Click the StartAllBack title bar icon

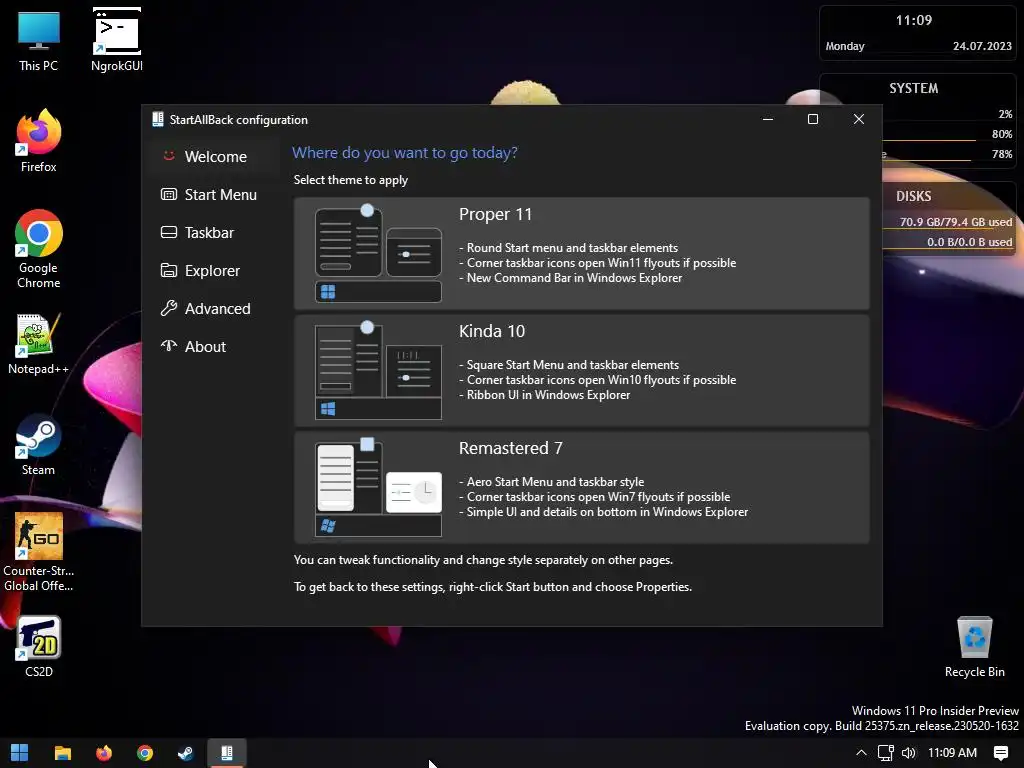157,119
